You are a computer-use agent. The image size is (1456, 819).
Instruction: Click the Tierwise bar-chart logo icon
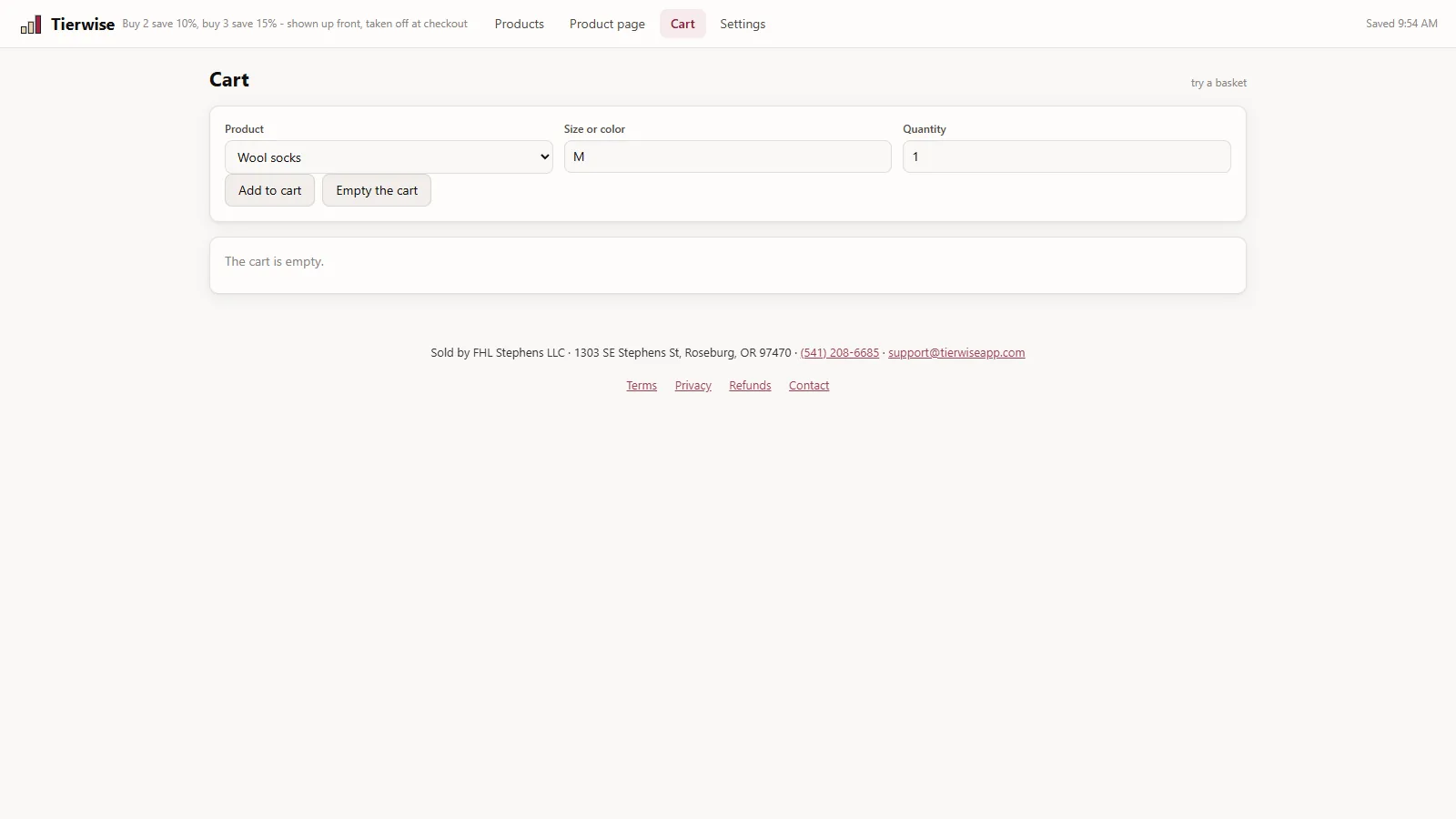31,25
